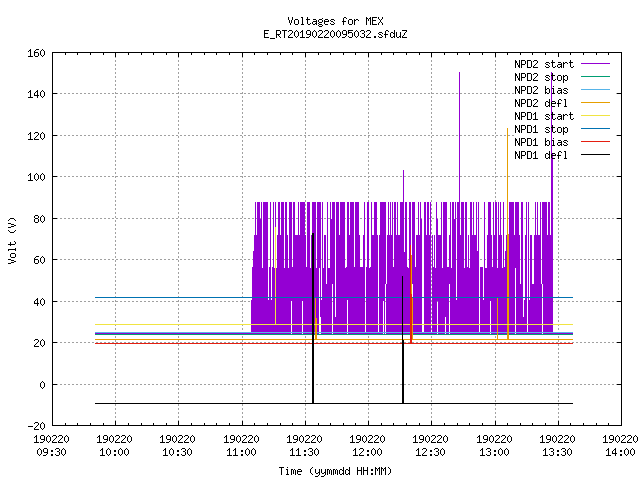Click the x-axis label 'Time (yymmdd HH:MM)'
Image resolution: width=640 pixels, height=480 pixels.
click(x=335, y=471)
